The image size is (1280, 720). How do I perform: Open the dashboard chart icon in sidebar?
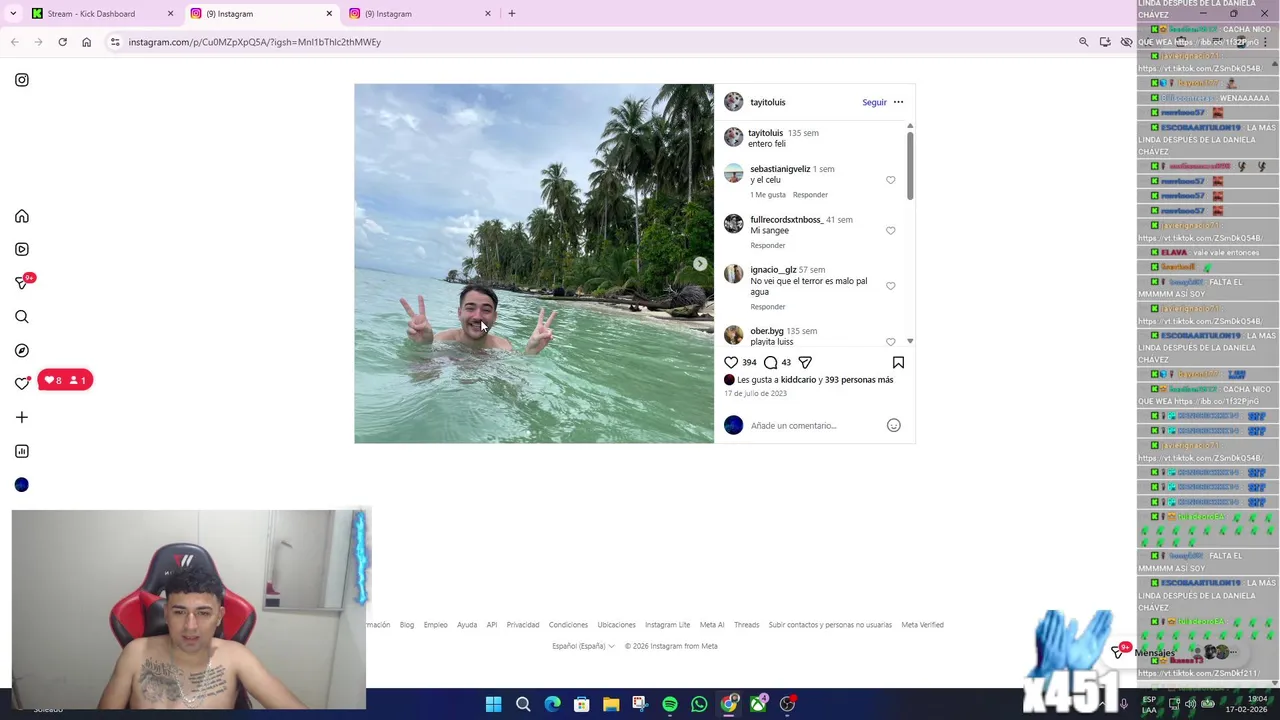[x=22, y=451]
